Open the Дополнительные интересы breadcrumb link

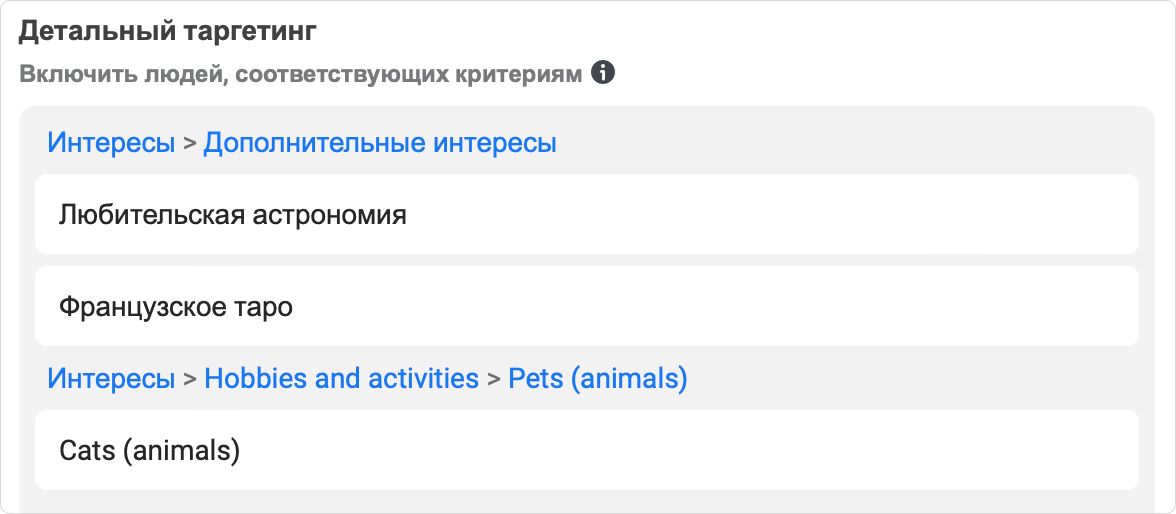(x=380, y=143)
